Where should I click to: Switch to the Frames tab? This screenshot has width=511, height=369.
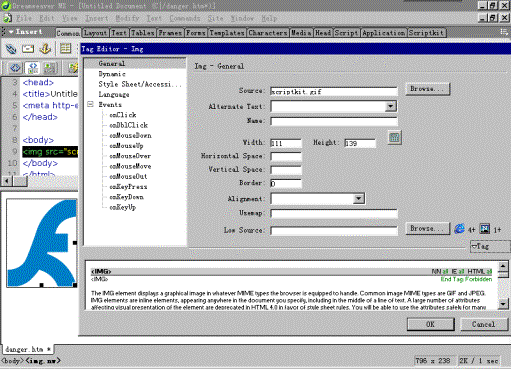pos(170,33)
